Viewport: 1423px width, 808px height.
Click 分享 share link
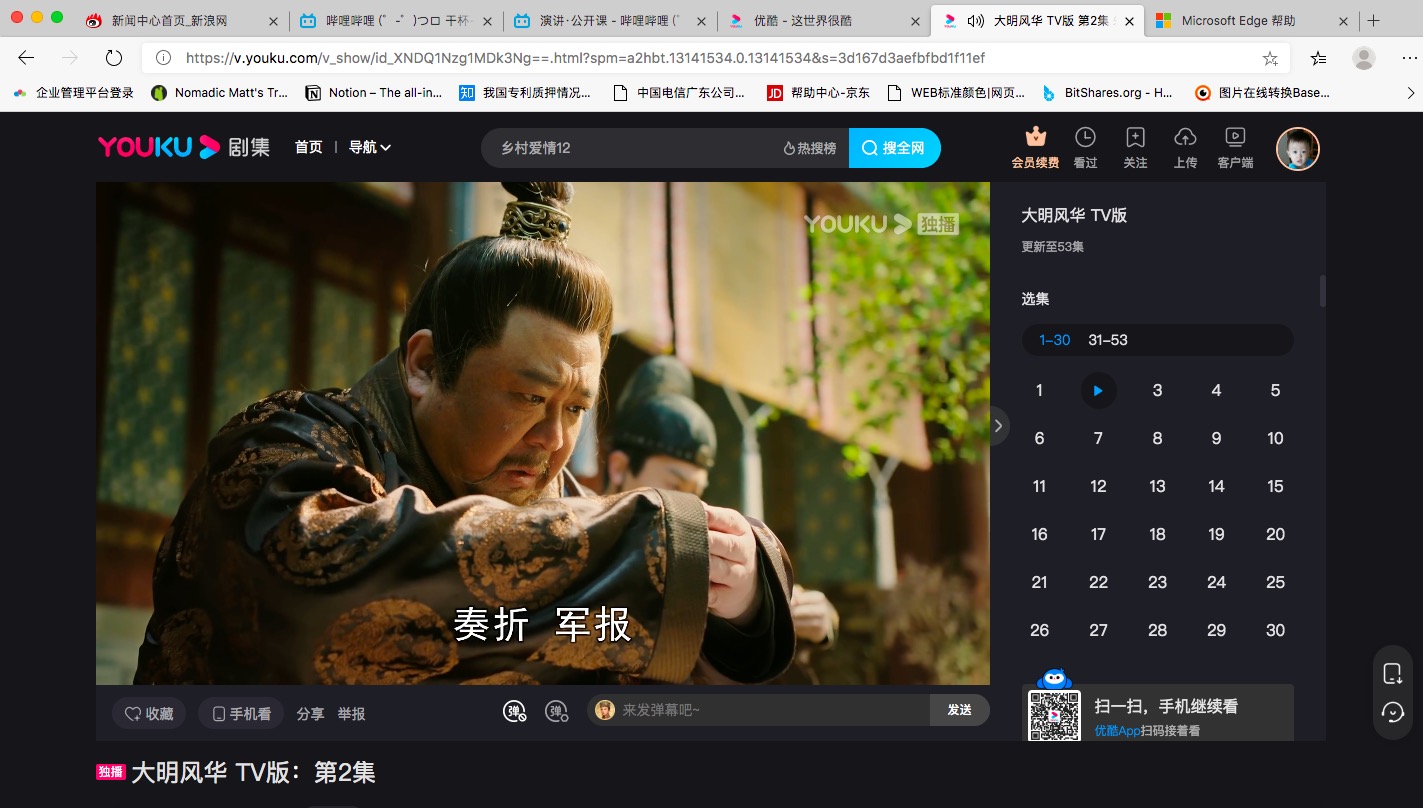click(x=310, y=714)
